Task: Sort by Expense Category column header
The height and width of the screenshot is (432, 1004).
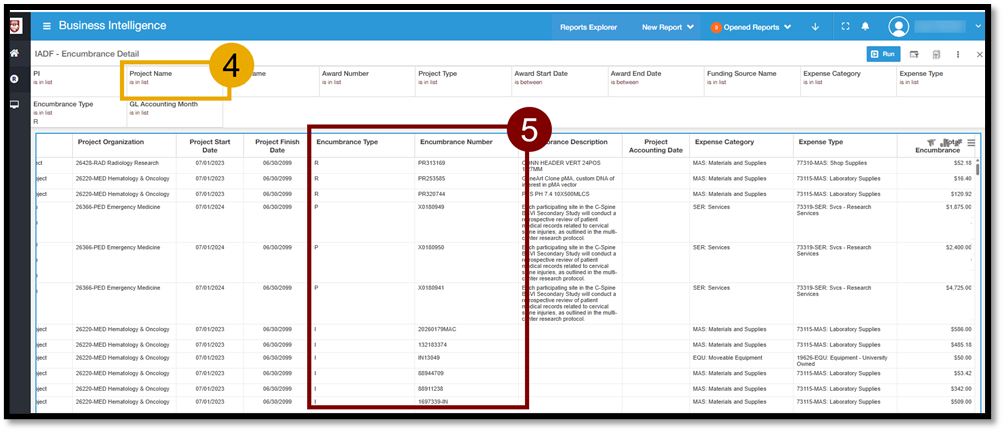Action: [724, 142]
